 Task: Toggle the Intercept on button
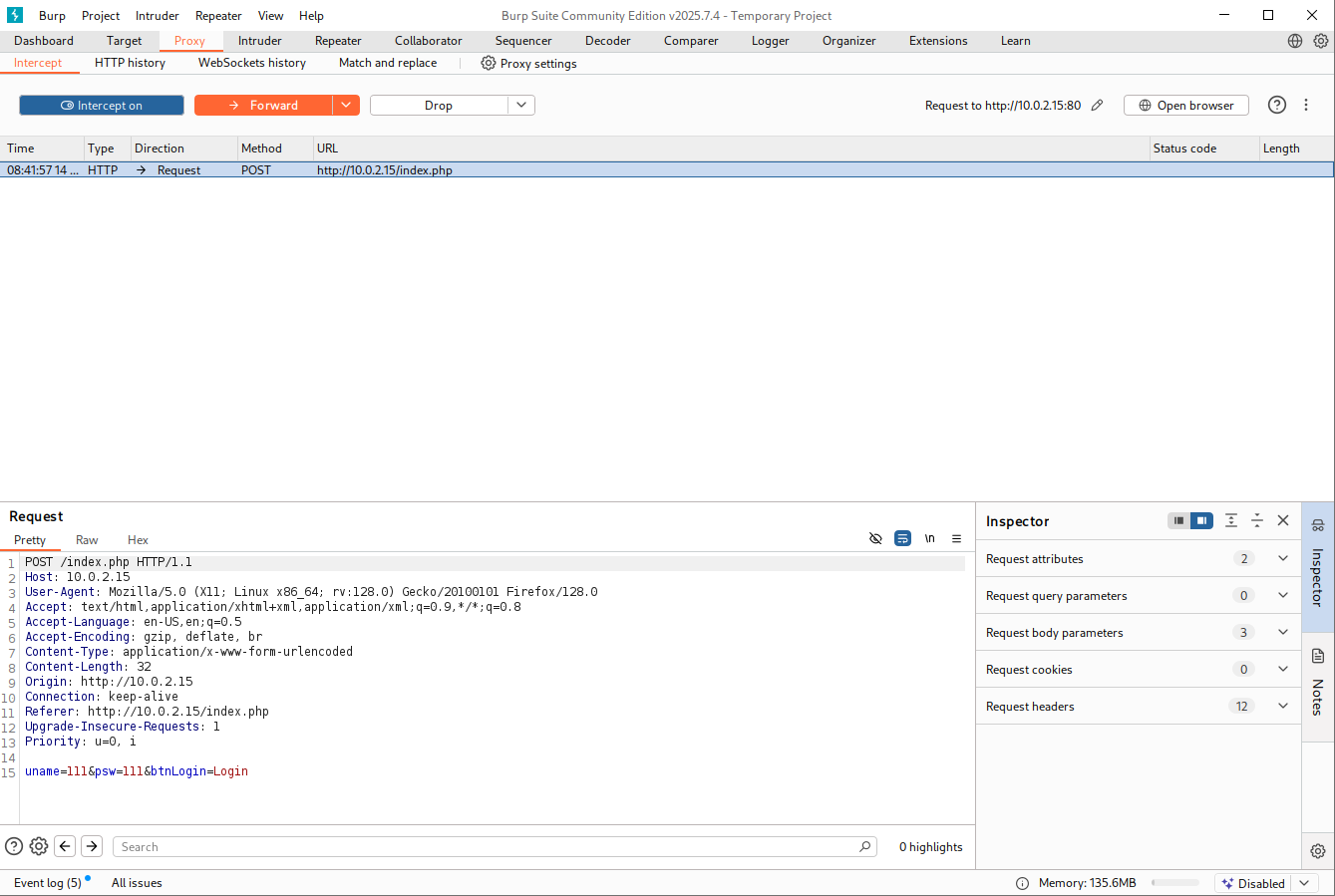102,106
